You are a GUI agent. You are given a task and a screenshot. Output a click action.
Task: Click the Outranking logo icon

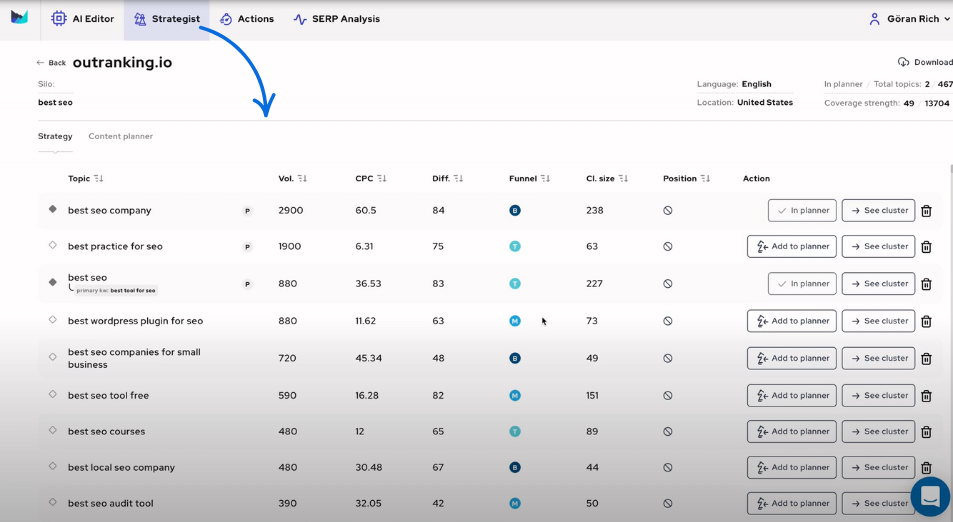pyautogui.click(x=19, y=17)
